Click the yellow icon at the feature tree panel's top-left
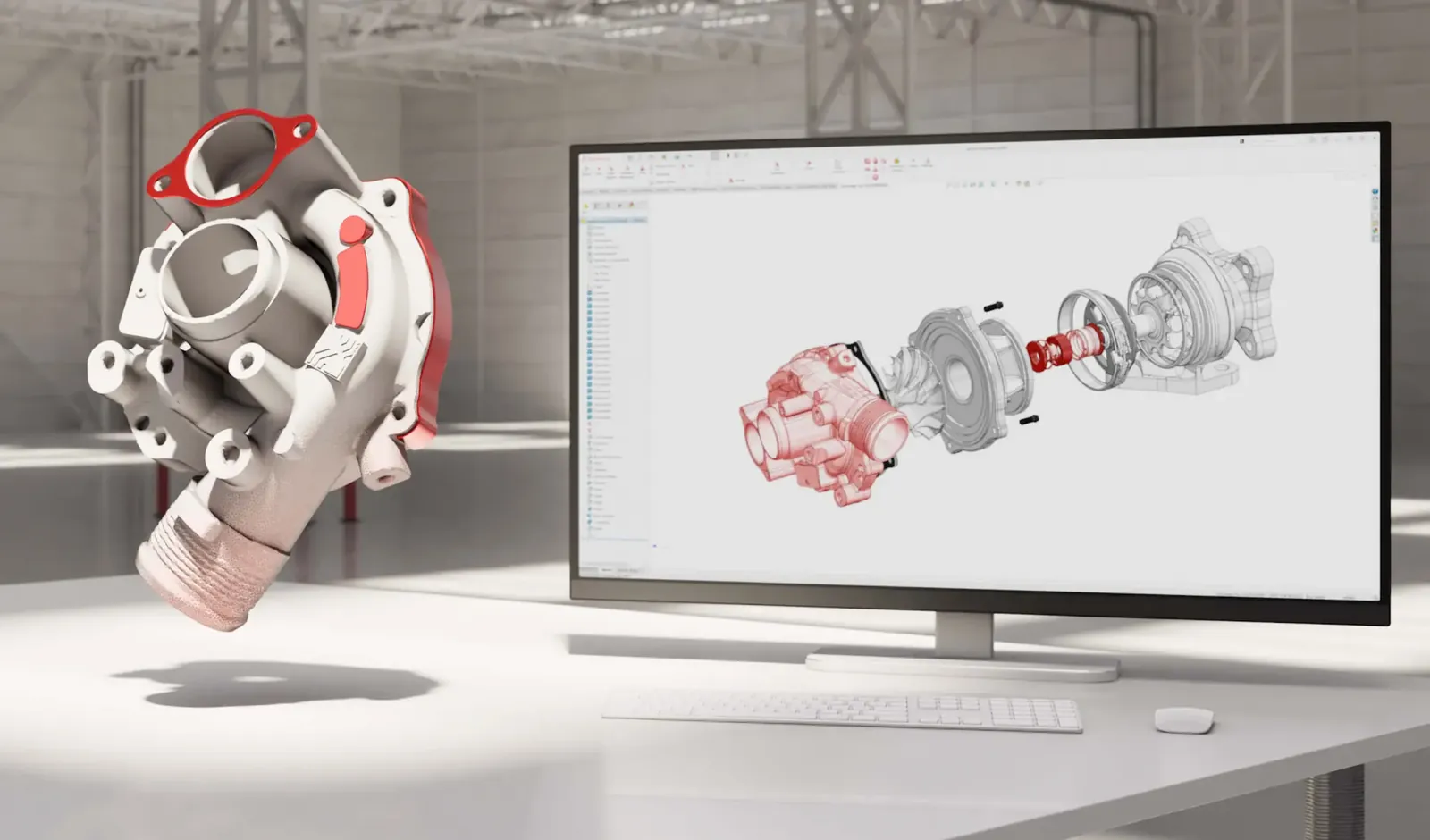Viewport: 1430px width, 840px height. click(x=587, y=206)
